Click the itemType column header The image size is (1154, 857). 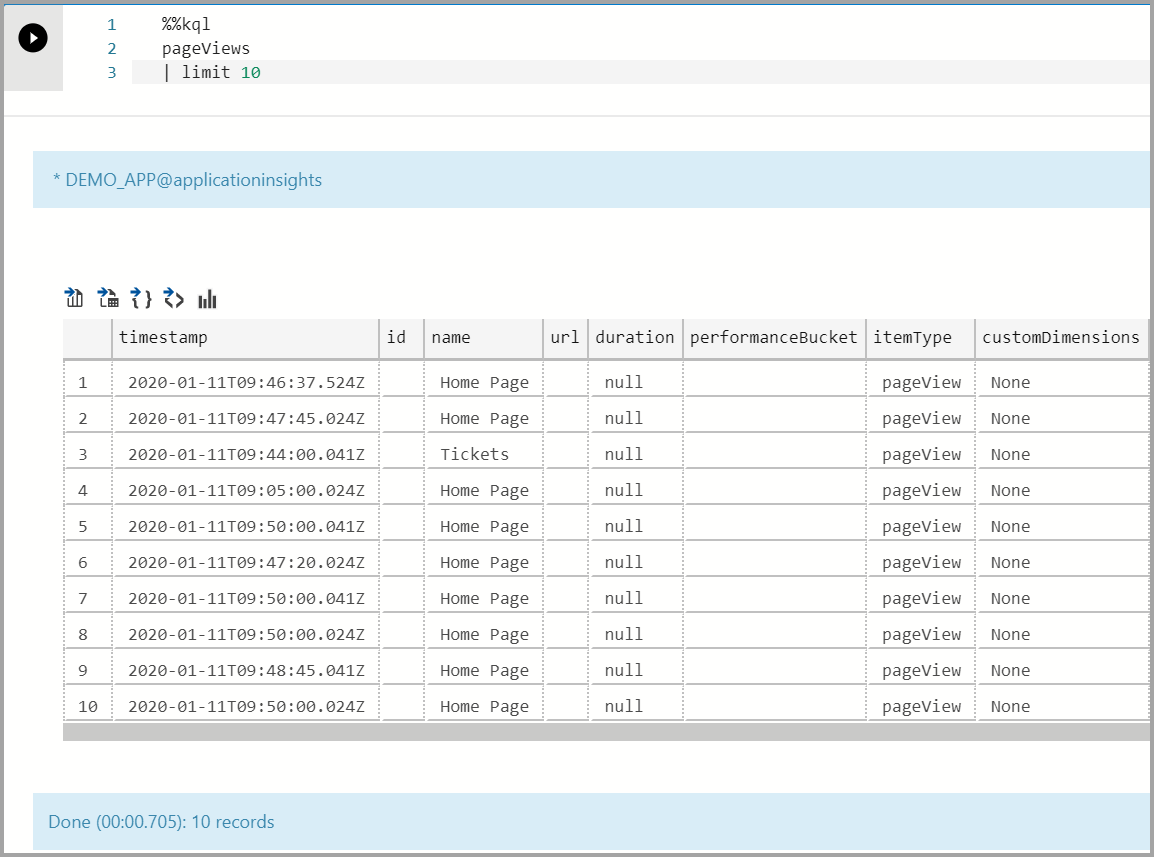pyautogui.click(x=919, y=338)
